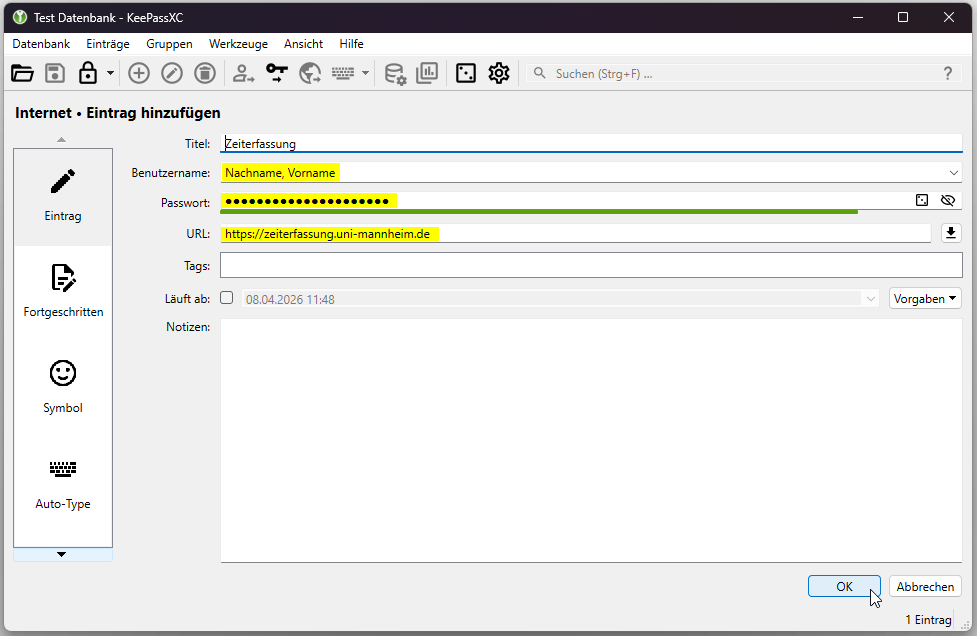Copy URL via the toolbar globe icon
Viewport: 977px width, 636px height.
pos(310,74)
